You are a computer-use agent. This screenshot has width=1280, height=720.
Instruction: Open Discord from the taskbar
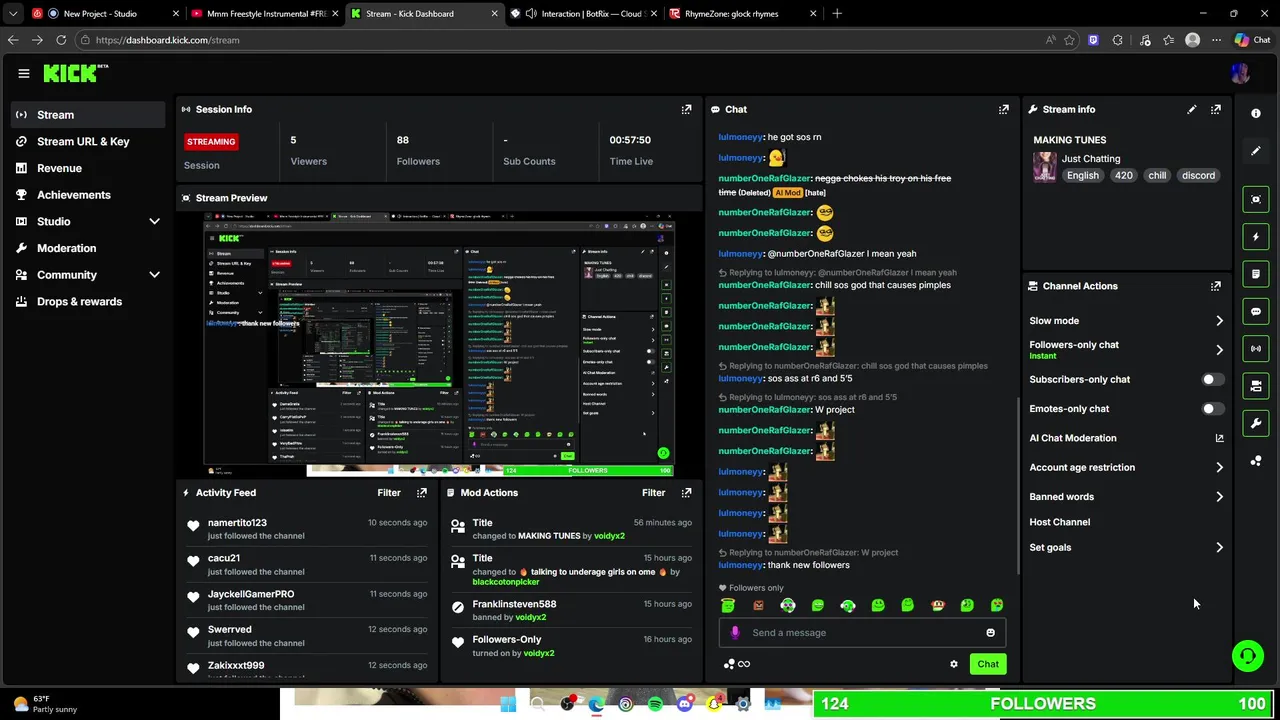[684, 704]
